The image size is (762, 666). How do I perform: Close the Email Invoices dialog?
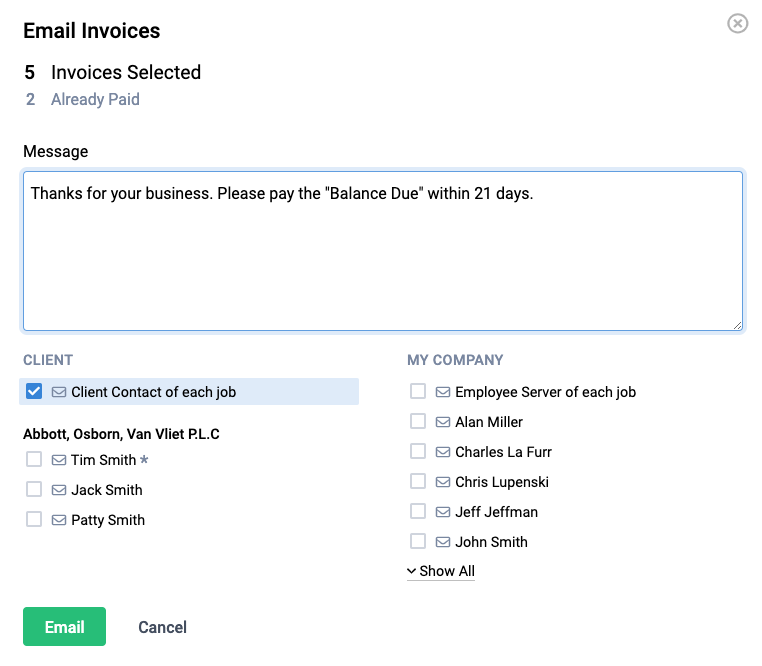point(737,23)
